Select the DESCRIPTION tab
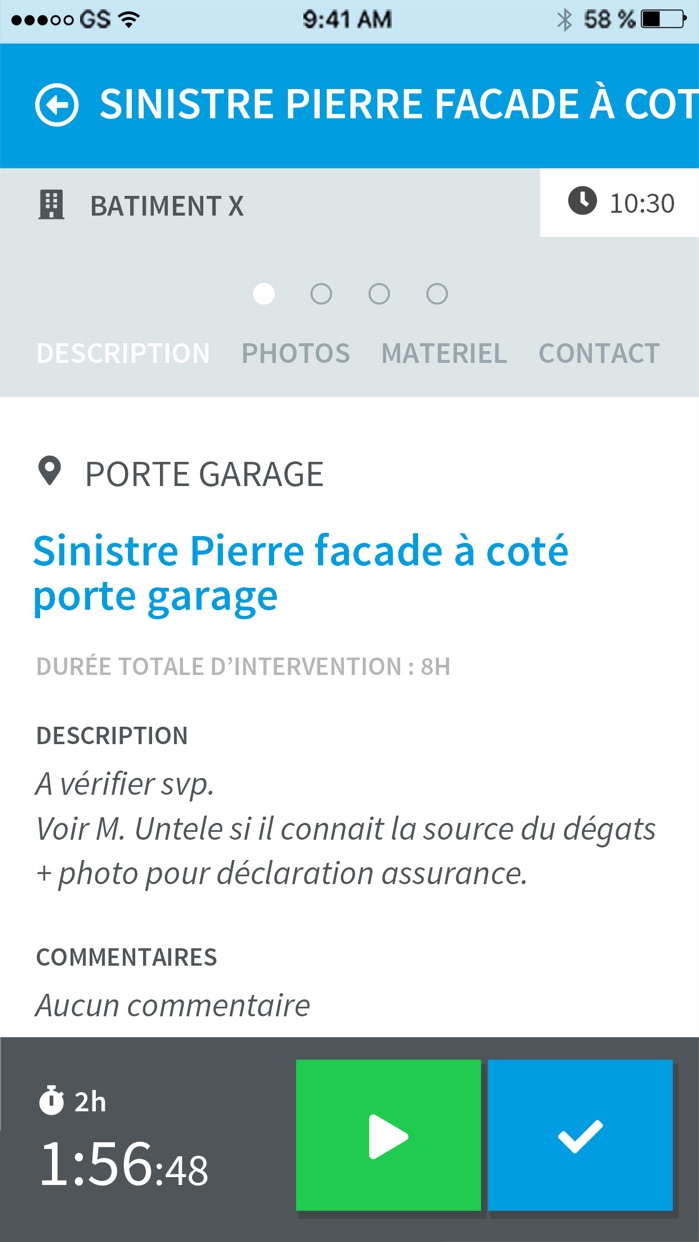The width and height of the screenshot is (699, 1242). point(123,353)
